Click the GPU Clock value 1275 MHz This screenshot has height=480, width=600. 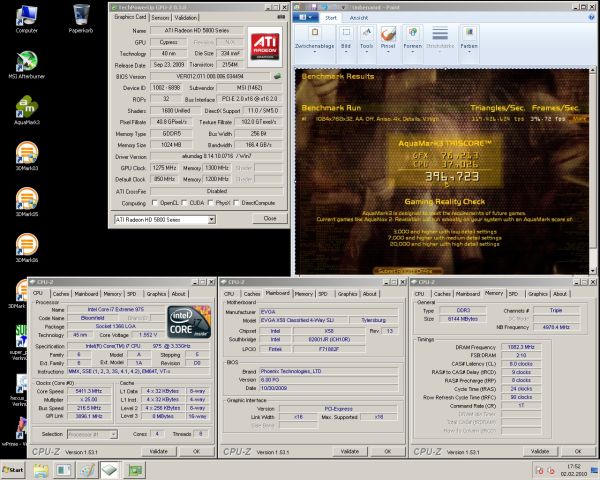point(165,168)
